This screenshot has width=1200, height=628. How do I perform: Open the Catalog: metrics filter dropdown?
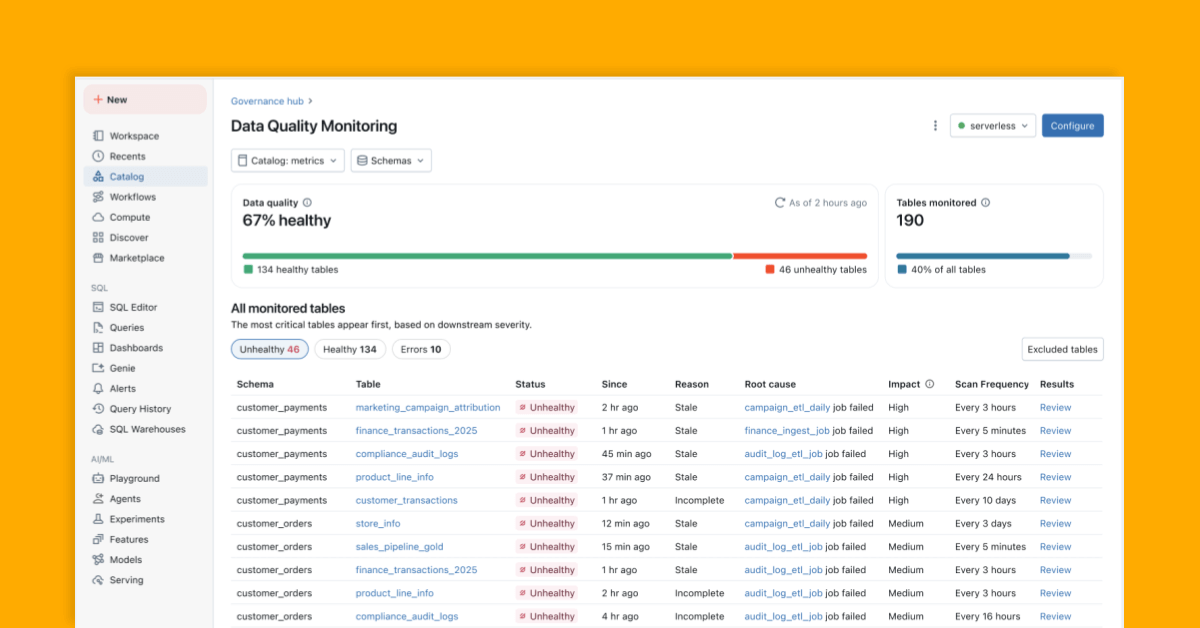(x=287, y=160)
